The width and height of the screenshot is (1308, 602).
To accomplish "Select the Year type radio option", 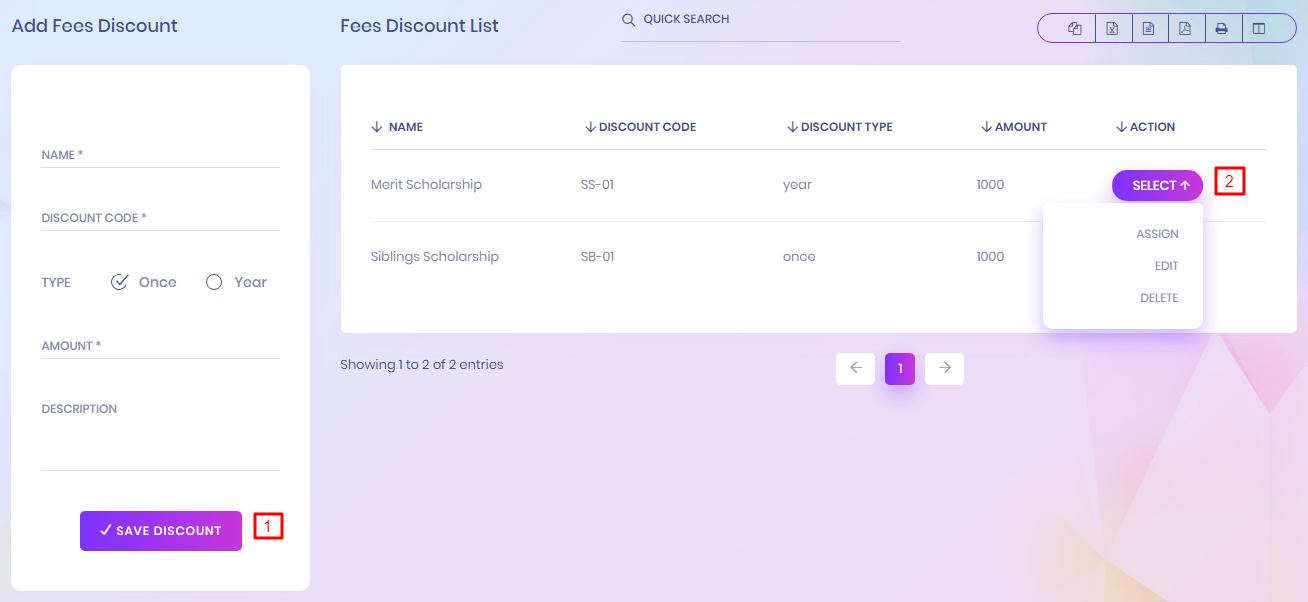I will (x=214, y=282).
